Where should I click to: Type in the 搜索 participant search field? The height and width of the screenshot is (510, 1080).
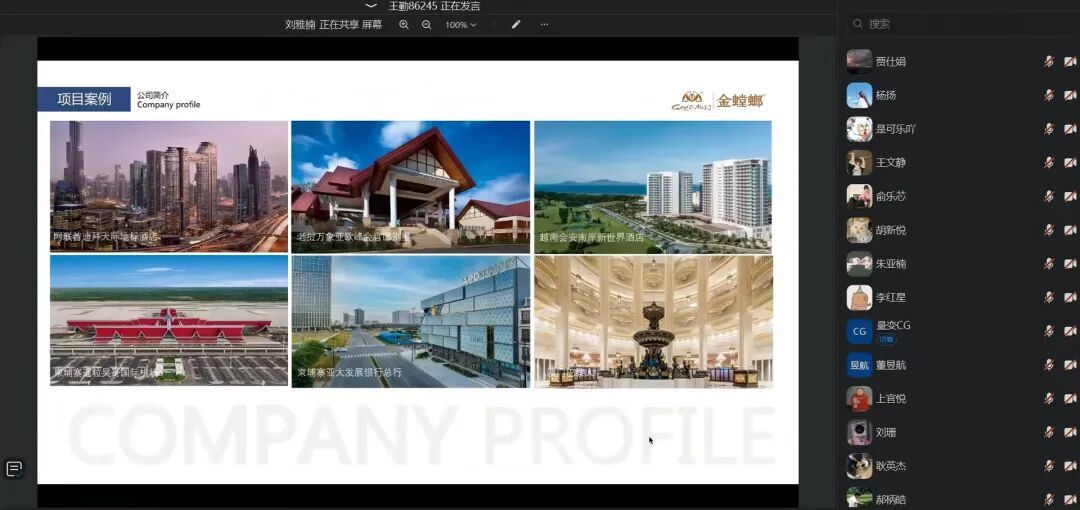(950, 24)
